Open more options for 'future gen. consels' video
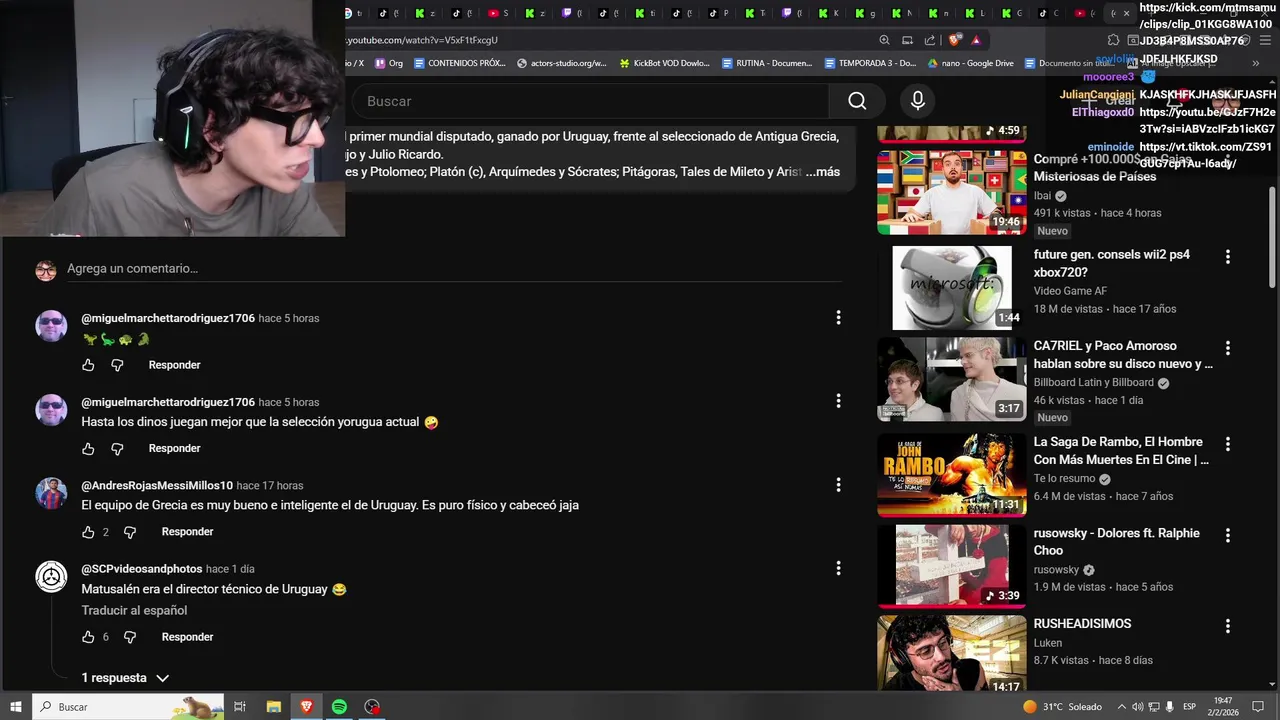 (1228, 257)
